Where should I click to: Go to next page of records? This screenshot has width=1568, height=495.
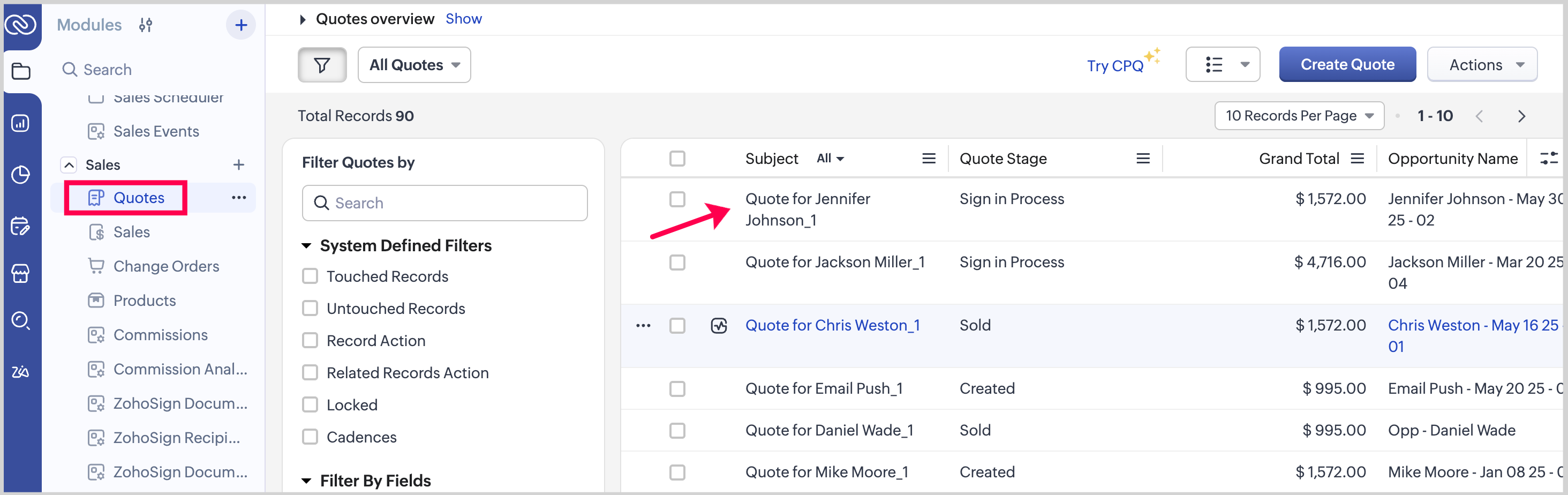(1521, 116)
